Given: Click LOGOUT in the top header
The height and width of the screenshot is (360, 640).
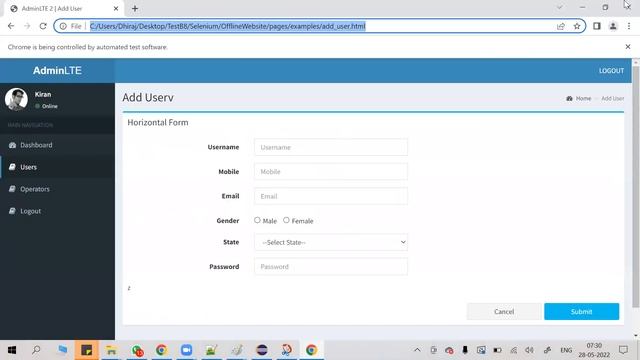Looking at the screenshot, I should point(611,71).
